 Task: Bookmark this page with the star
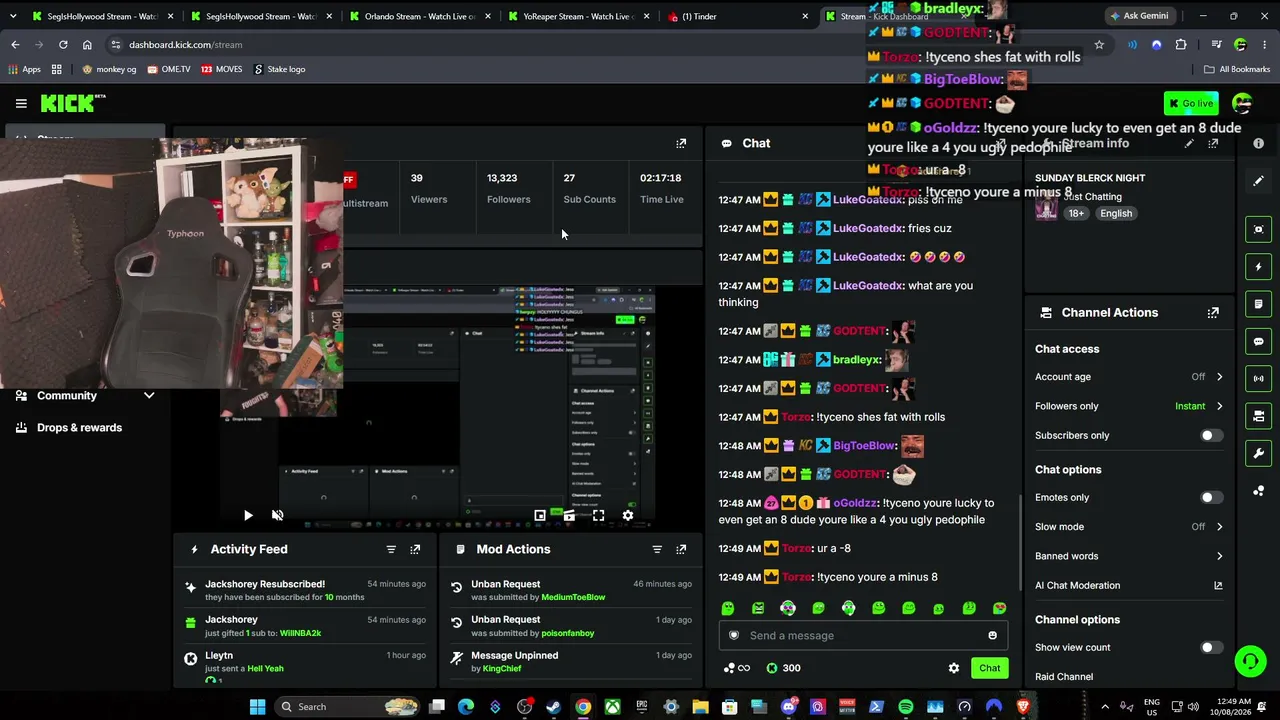tap(1099, 45)
